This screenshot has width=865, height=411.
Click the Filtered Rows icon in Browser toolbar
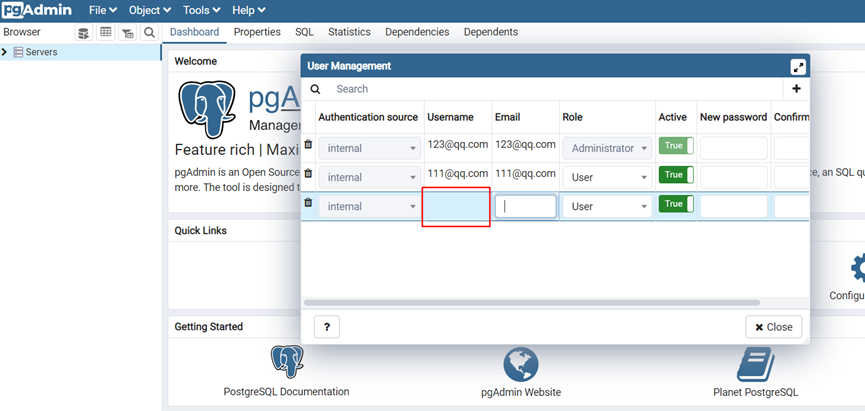coord(127,33)
